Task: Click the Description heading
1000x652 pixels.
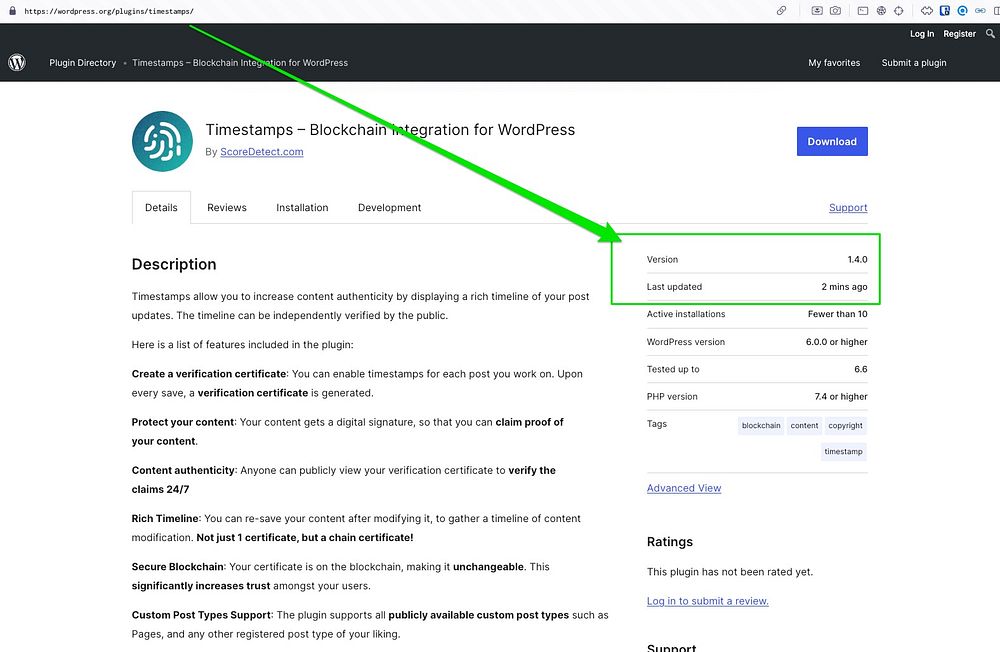Action: (x=174, y=264)
